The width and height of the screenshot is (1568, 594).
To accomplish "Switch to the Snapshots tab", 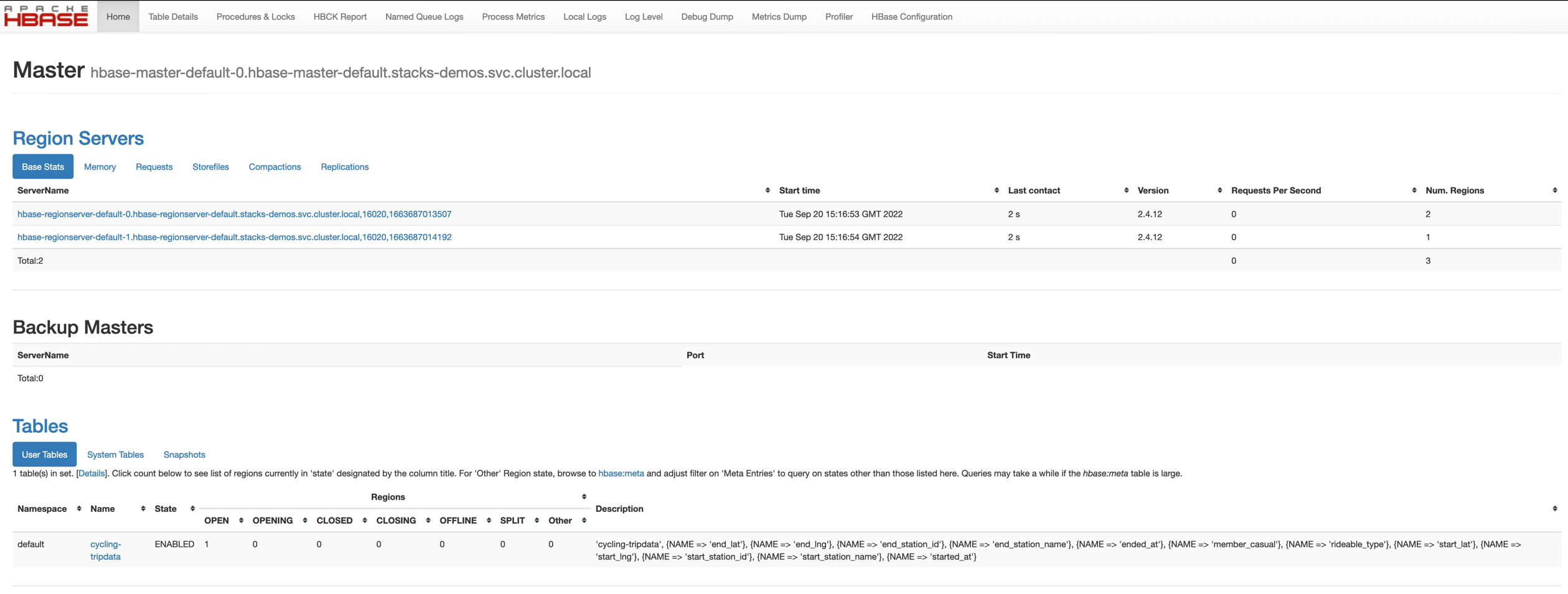I will tap(184, 454).
